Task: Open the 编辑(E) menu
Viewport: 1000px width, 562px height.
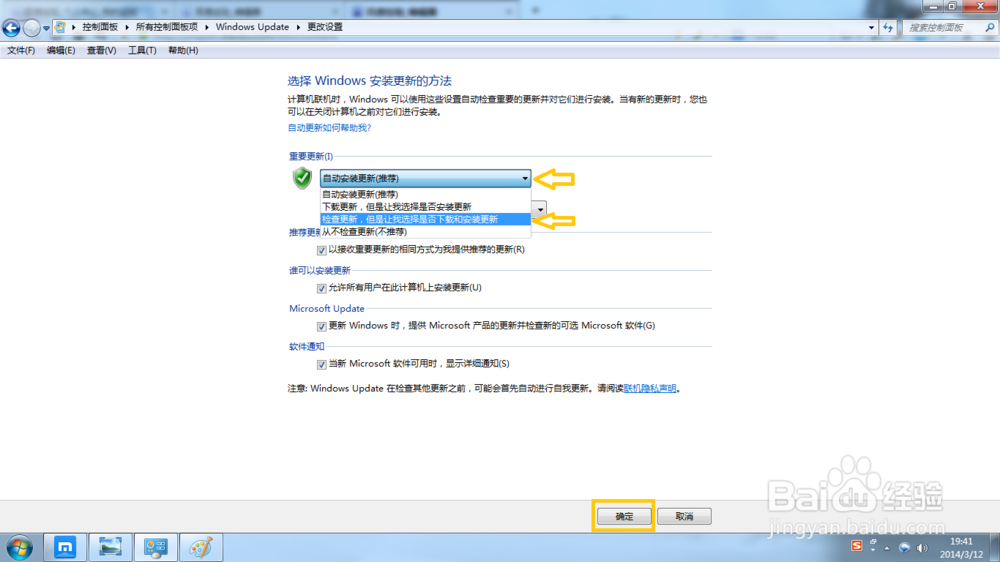Action: 61,50
